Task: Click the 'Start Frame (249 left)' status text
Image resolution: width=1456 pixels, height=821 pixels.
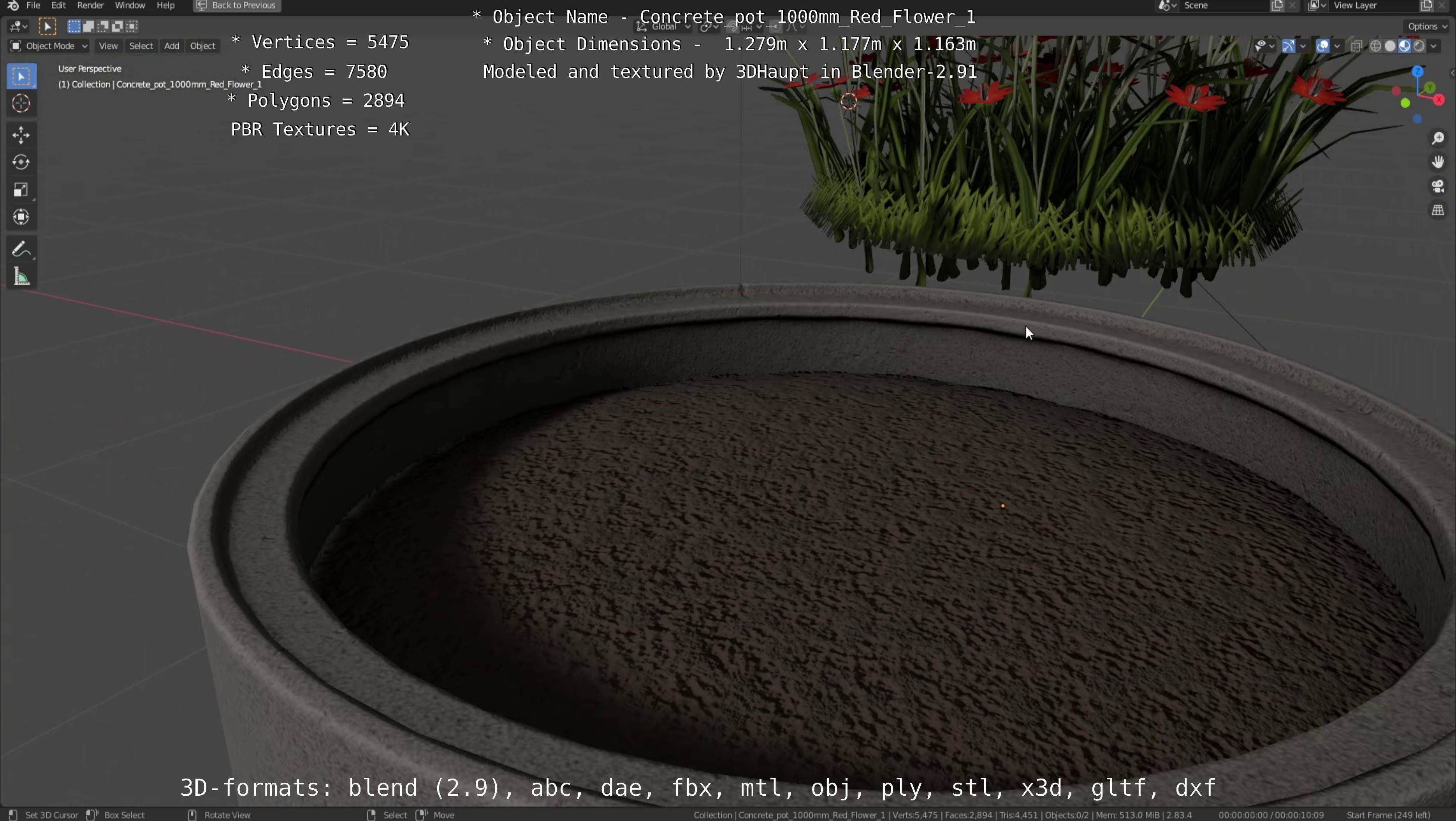Action: 1388,815
